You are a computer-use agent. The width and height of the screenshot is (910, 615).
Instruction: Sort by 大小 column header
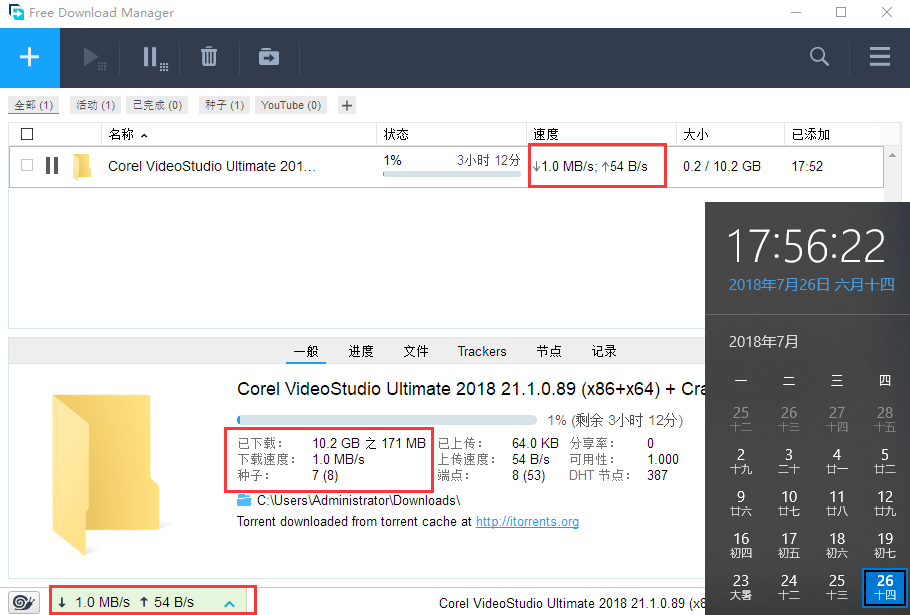pyautogui.click(x=695, y=135)
